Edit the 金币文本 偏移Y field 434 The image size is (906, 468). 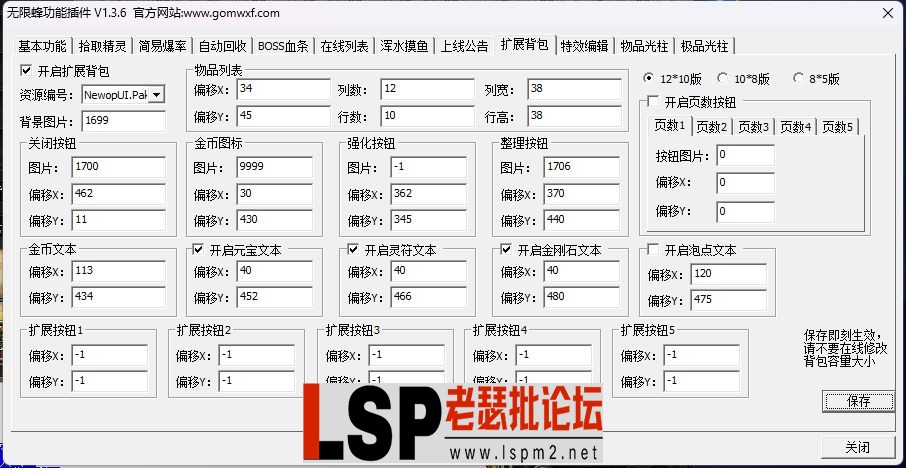[x=119, y=297]
